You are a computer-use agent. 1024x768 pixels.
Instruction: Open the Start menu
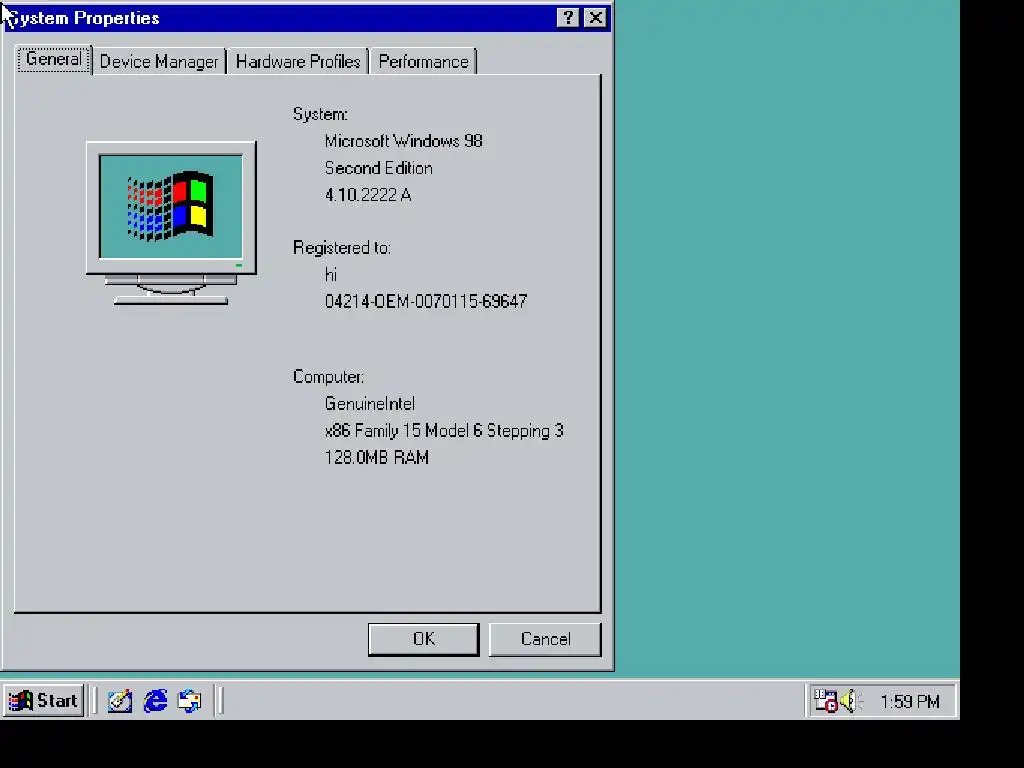click(x=44, y=701)
